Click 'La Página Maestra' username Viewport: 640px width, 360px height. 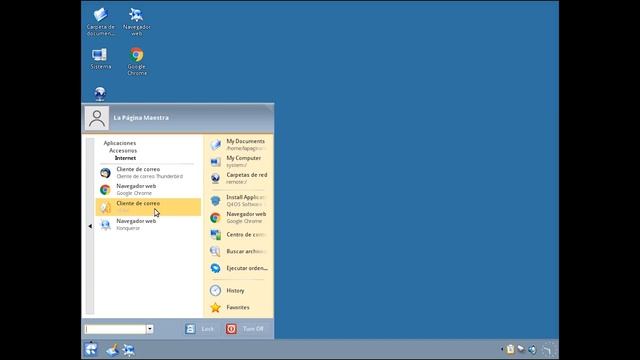[x=141, y=118]
